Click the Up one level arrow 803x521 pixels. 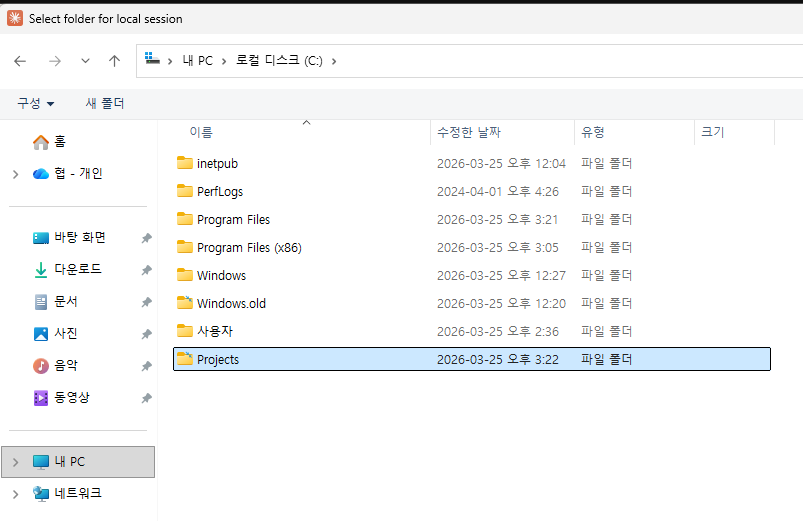tap(114, 61)
